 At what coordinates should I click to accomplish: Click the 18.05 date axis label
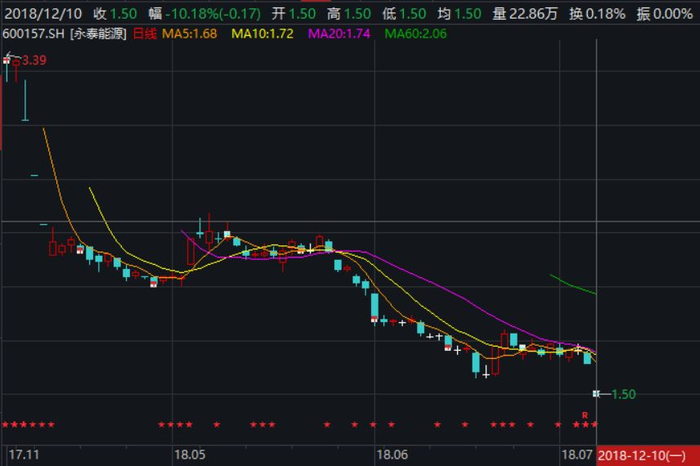pos(190,455)
